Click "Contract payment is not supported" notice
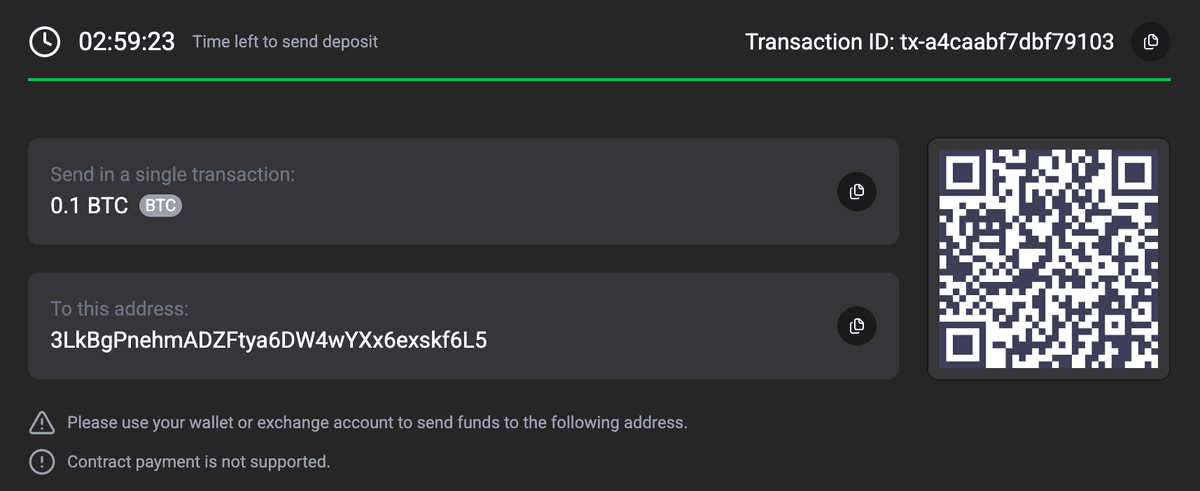 click(x=198, y=462)
